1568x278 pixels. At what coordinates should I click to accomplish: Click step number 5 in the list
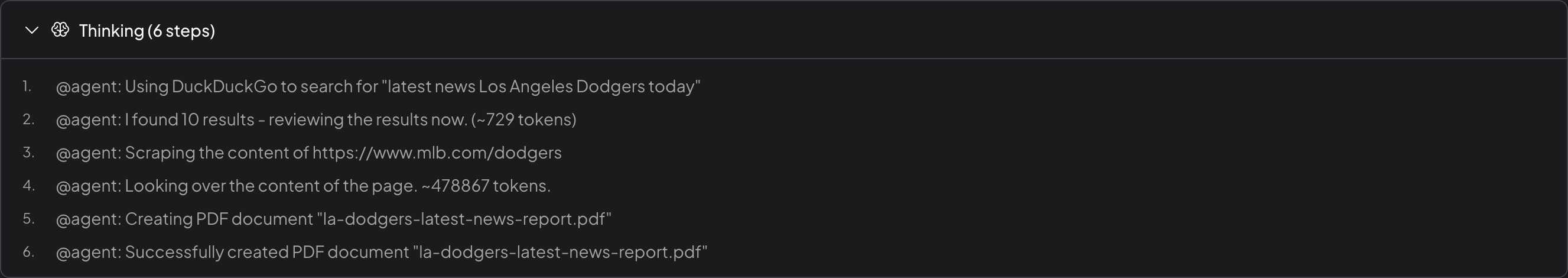[28, 219]
